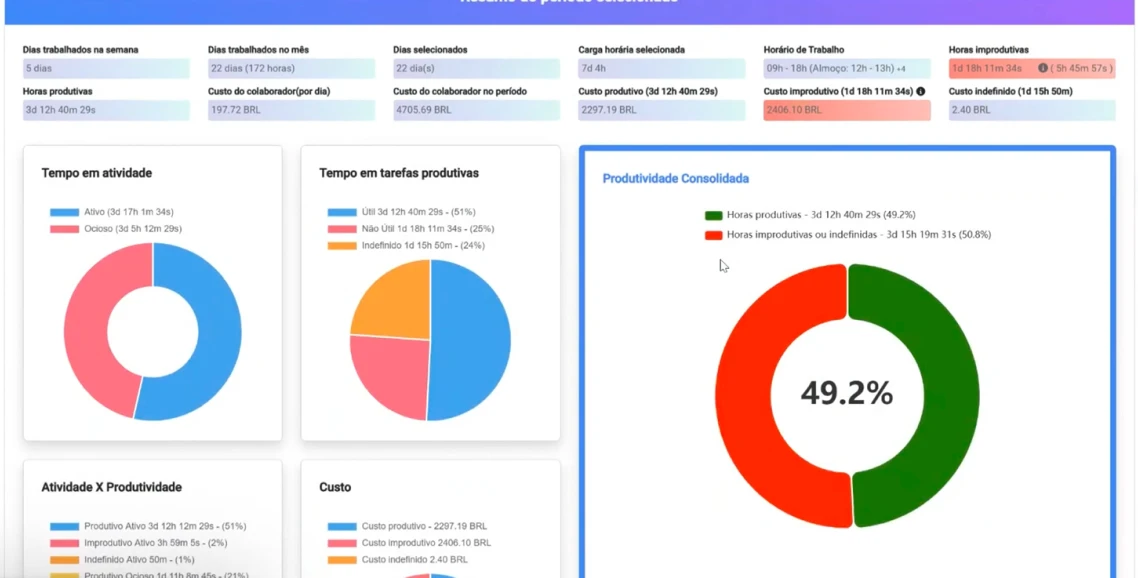Toggle red Horas improdutivas ou indefinidas swatch
Viewport: 1138px width, 578px height.
pos(713,235)
